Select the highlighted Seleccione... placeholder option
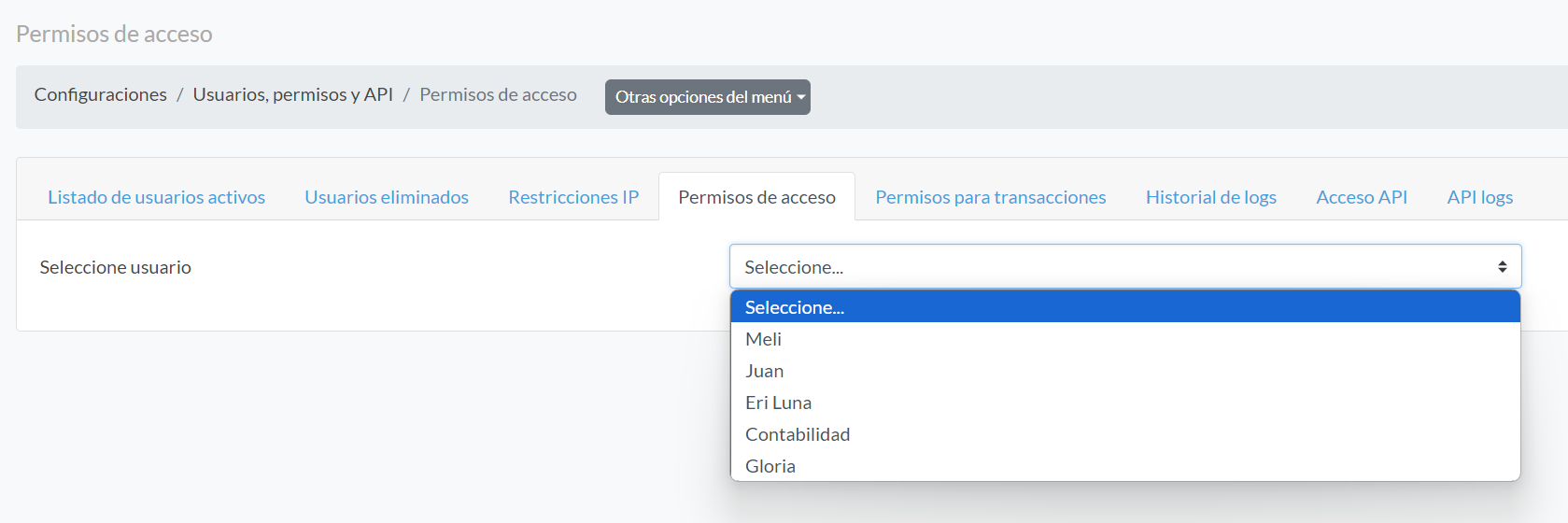Viewport: 1568px width, 523px height. click(x=1125, y=307)
